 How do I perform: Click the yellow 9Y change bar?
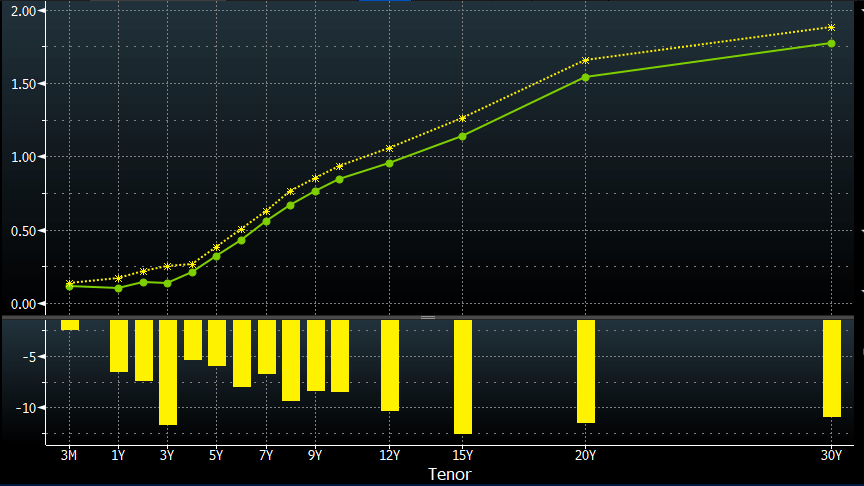[x=316, y=355]
